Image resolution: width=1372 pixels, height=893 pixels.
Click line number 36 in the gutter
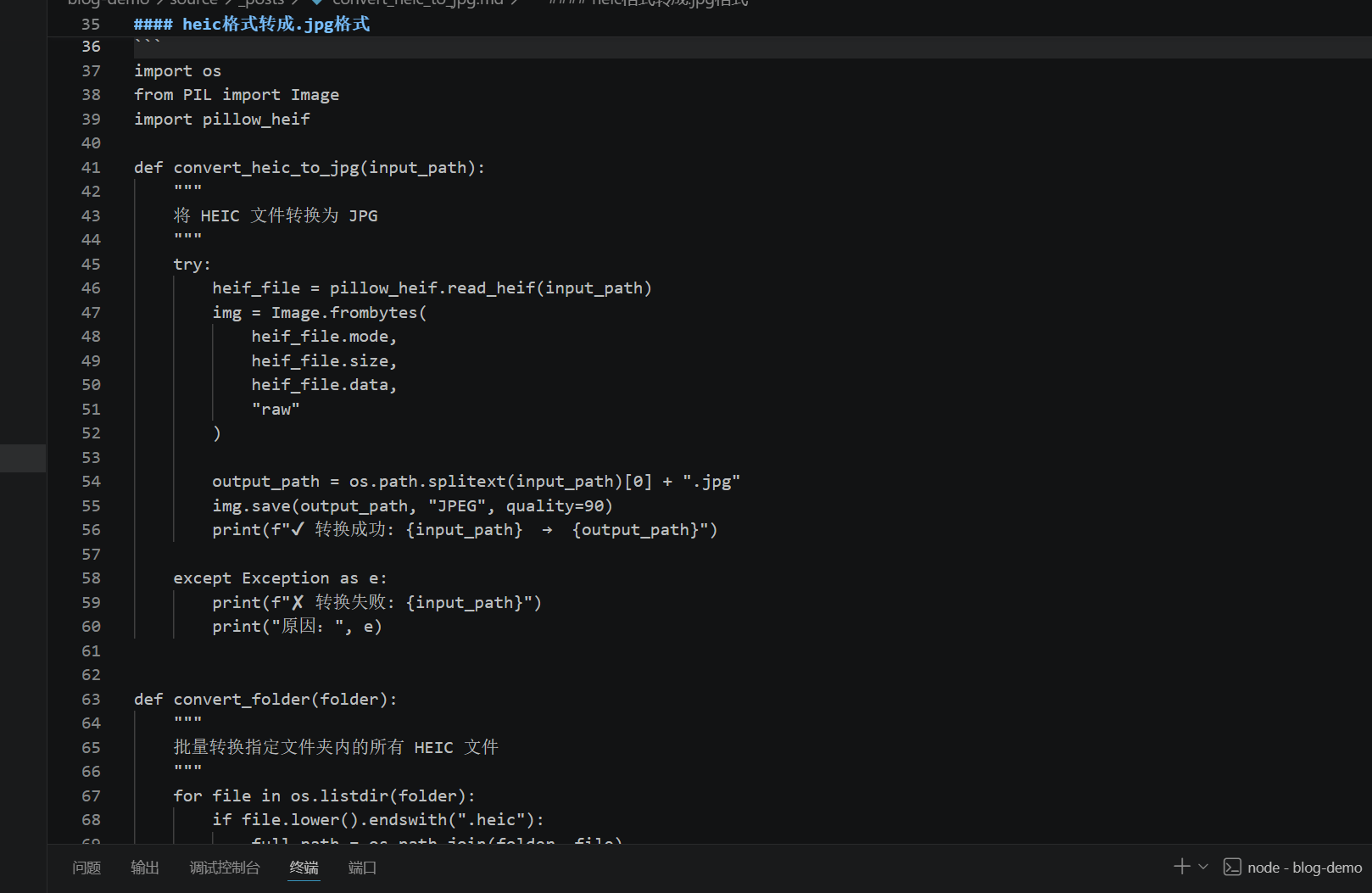point(91,47)
